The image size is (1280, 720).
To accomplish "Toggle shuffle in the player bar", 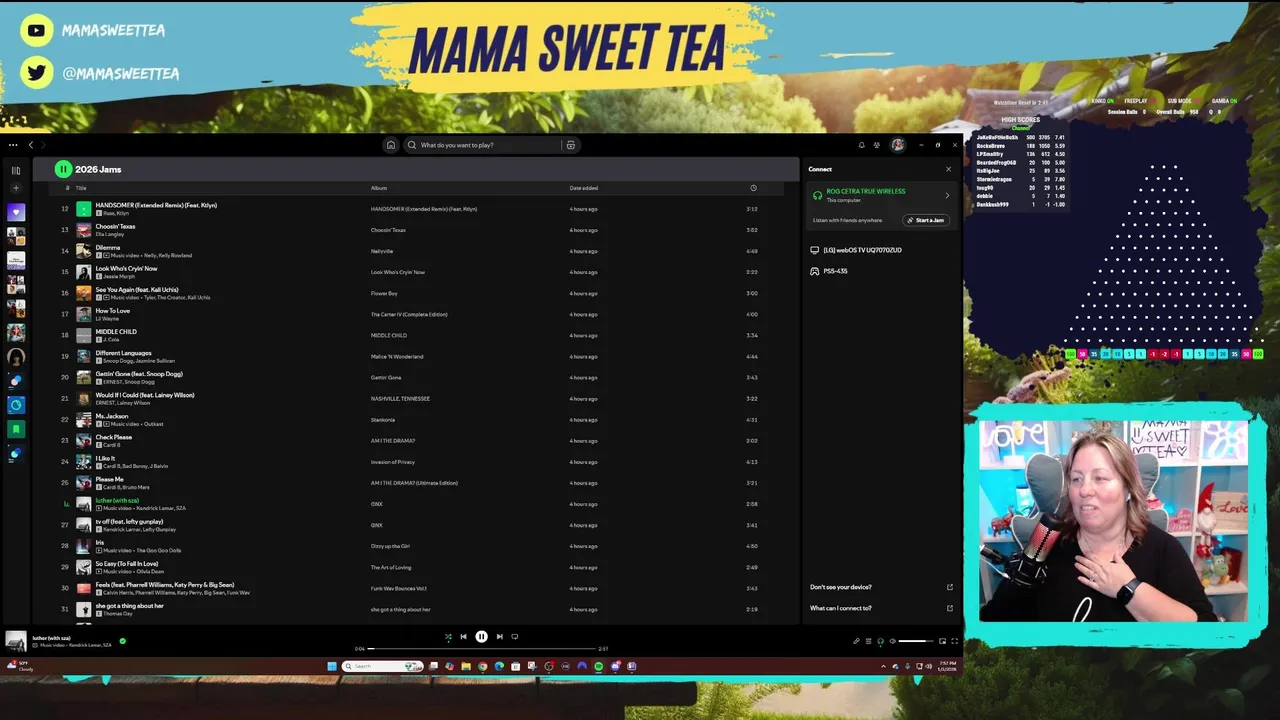I will coord(448,636).
